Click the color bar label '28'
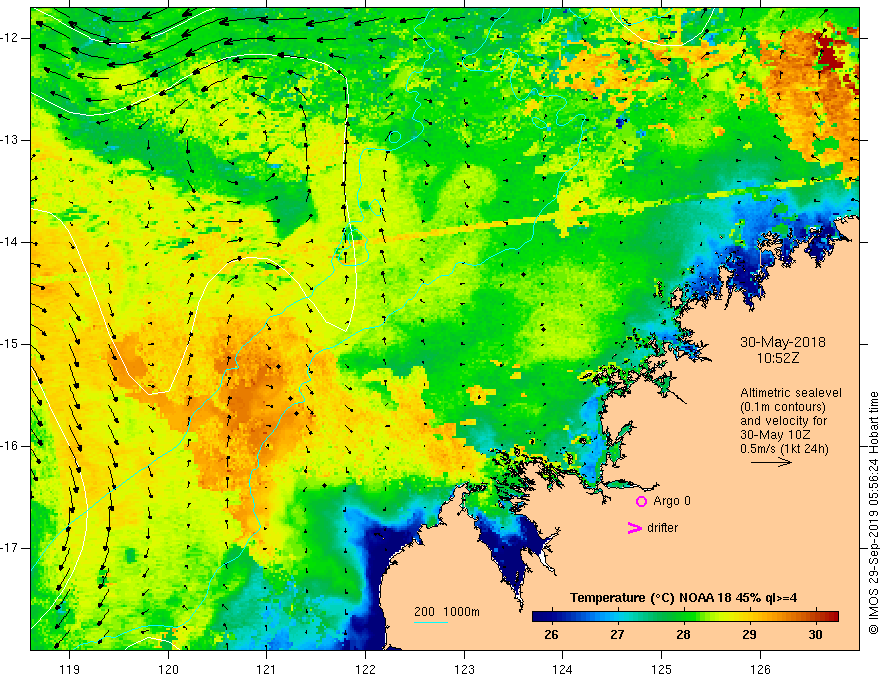Viewport: 880px width, 680px height. click(683, 635)
